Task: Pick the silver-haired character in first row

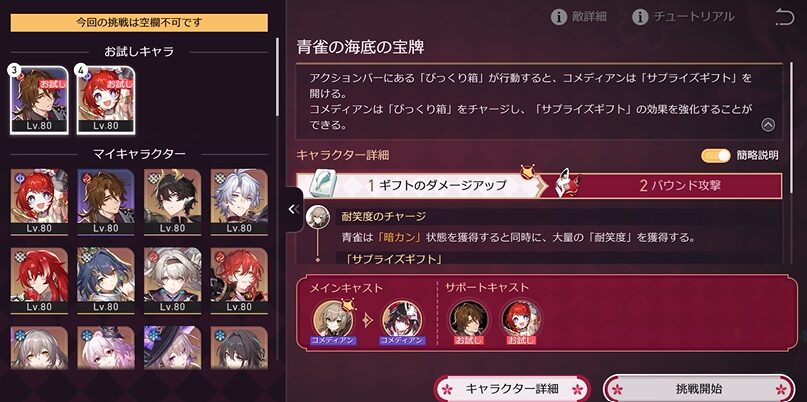Action: (x=239, y=202)
